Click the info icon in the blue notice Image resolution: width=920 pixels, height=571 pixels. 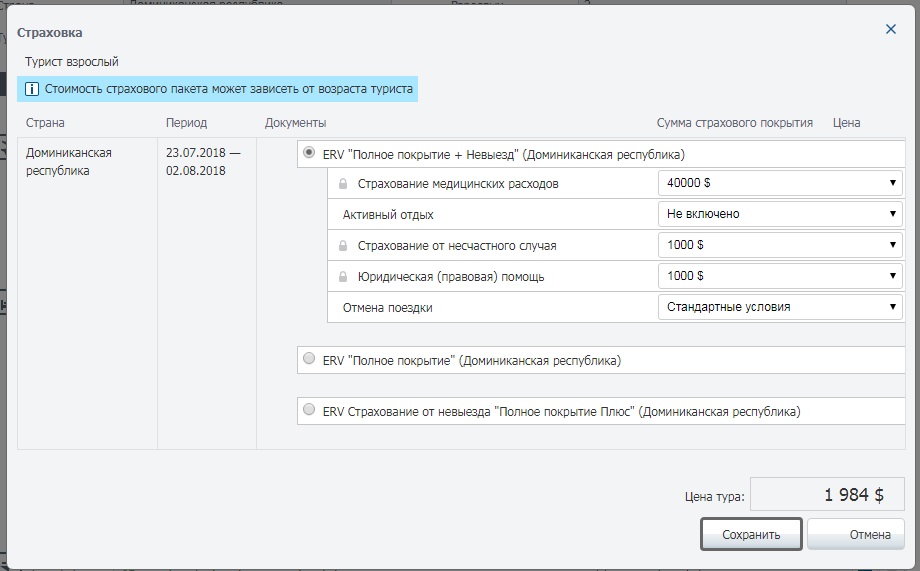click(32, 89)
